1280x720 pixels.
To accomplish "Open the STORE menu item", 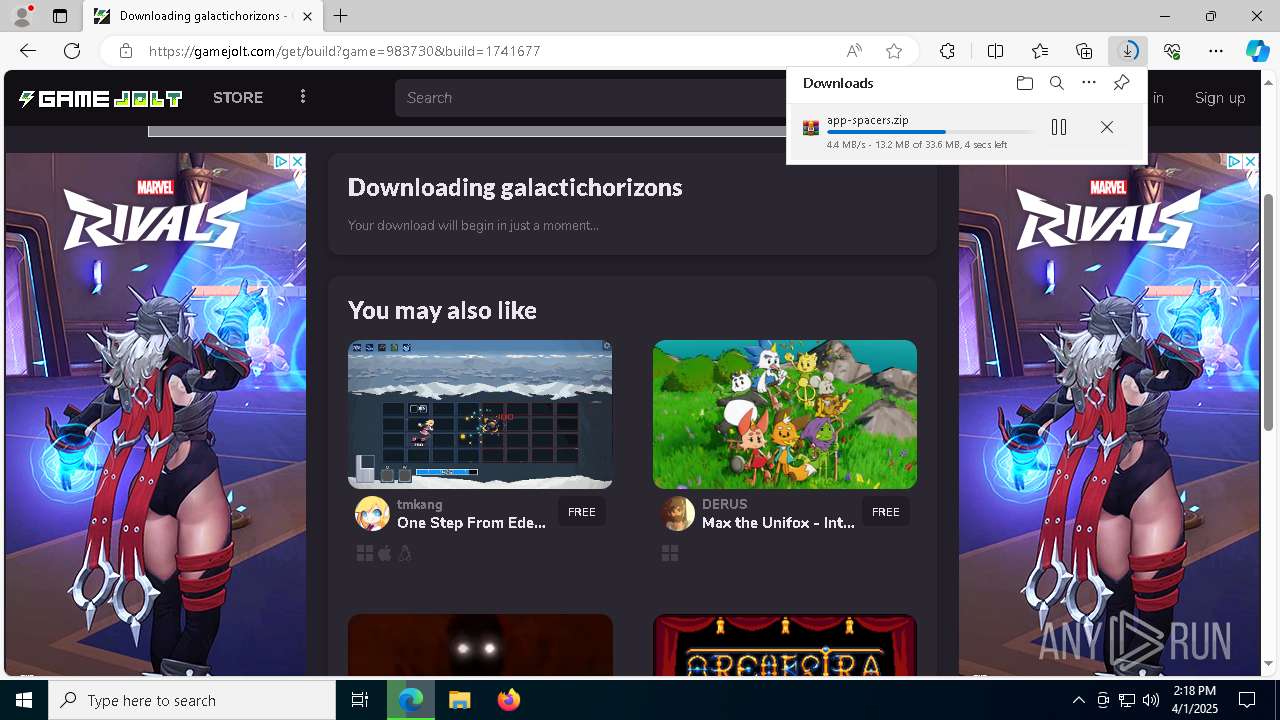I will [x=238, y=97].
